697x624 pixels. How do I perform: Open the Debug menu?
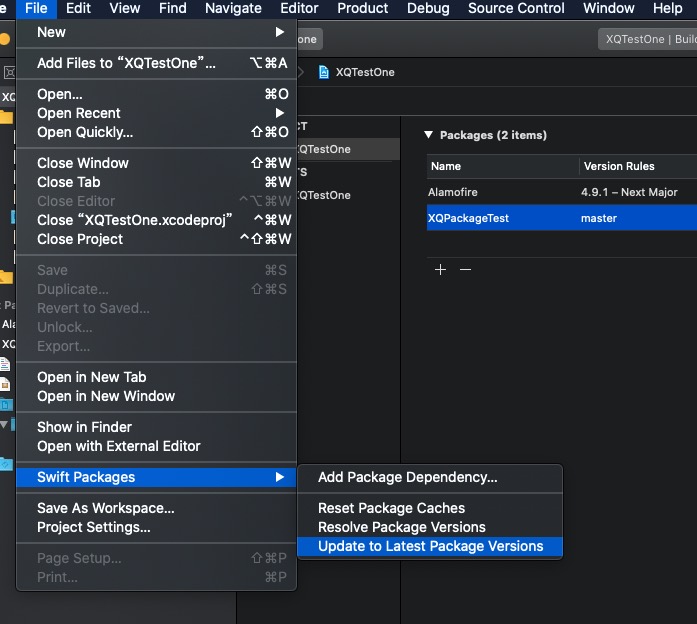coord(428,8)
